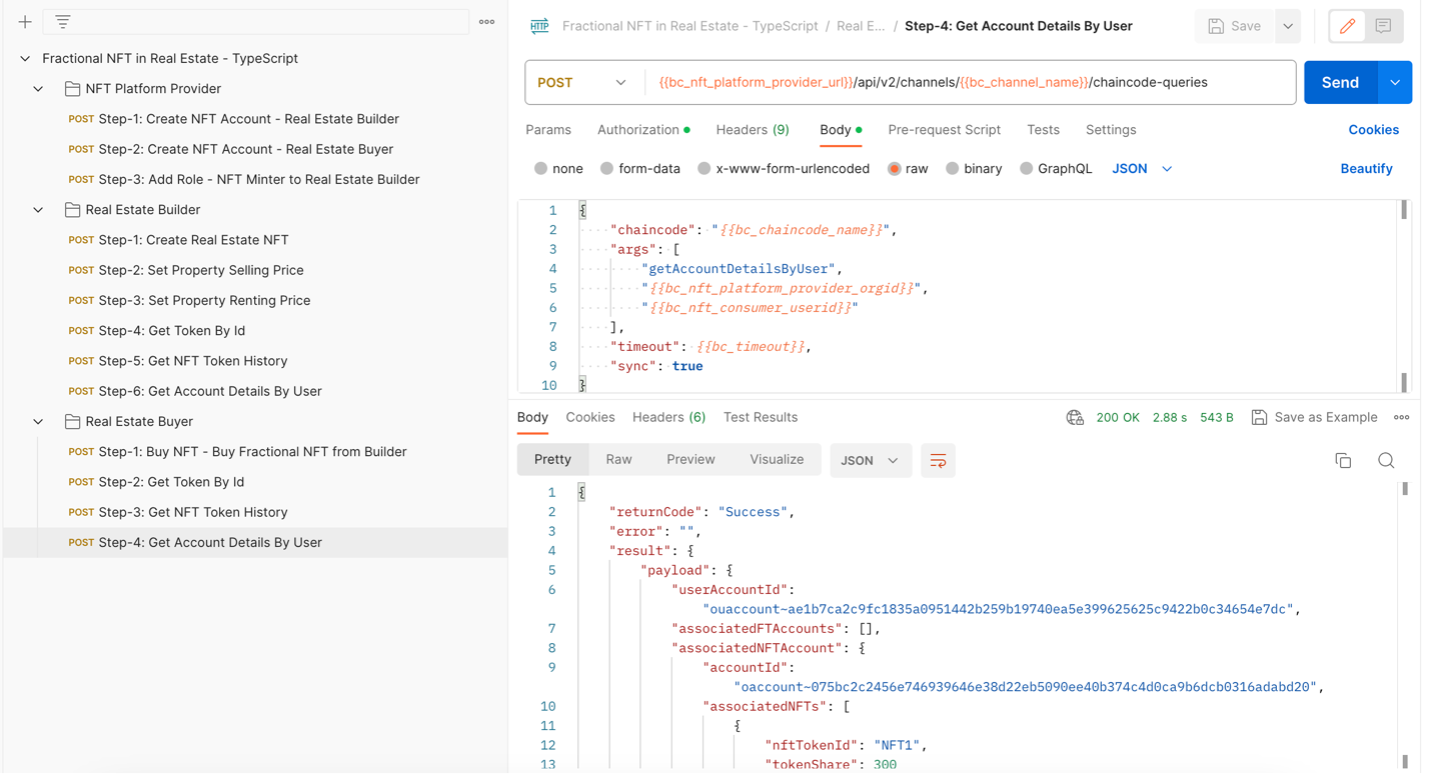Click the search icon in response panel
Screen dimensions: 1430x776
1386,460
